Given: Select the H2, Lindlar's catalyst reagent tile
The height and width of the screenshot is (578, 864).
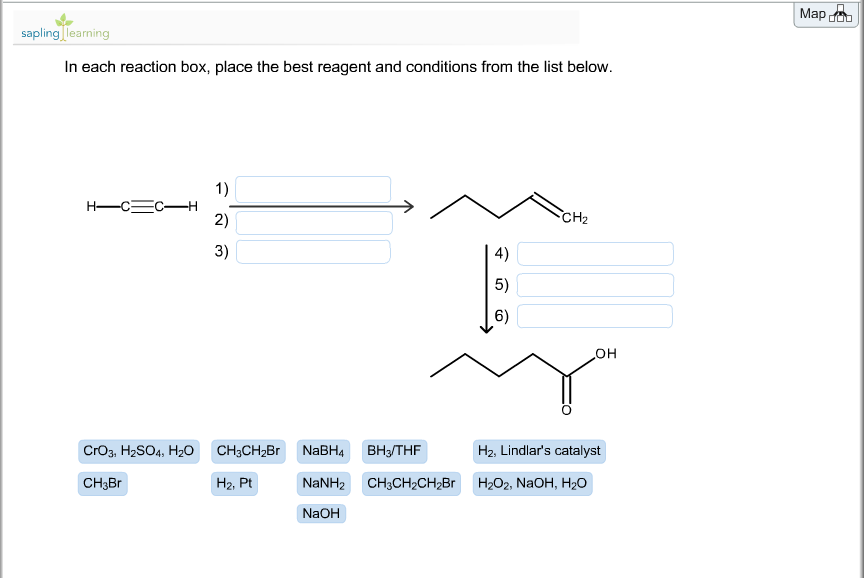Looking at the screenshot, I should coord(540,450).
